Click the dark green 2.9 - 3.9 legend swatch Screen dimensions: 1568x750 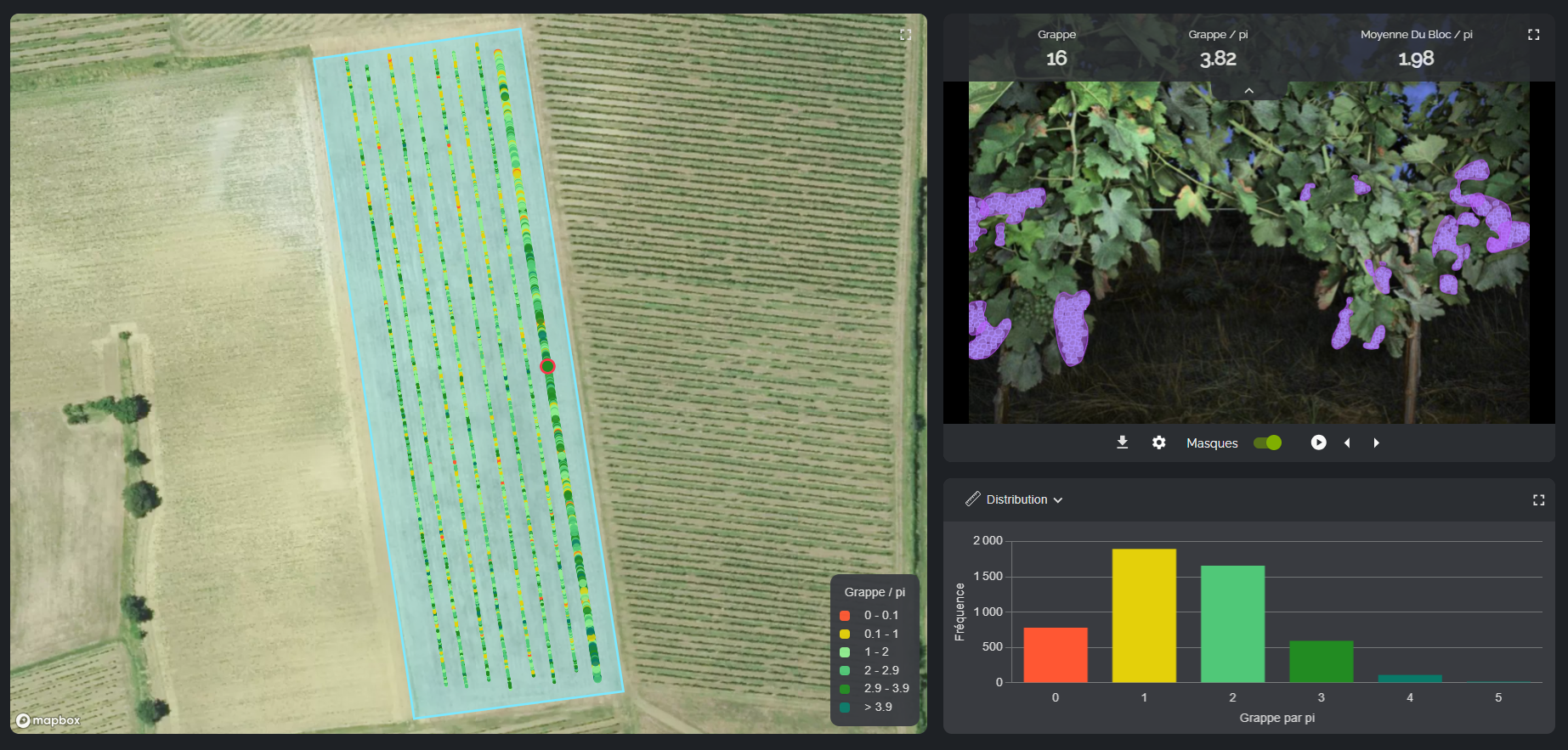click(845, 689)
